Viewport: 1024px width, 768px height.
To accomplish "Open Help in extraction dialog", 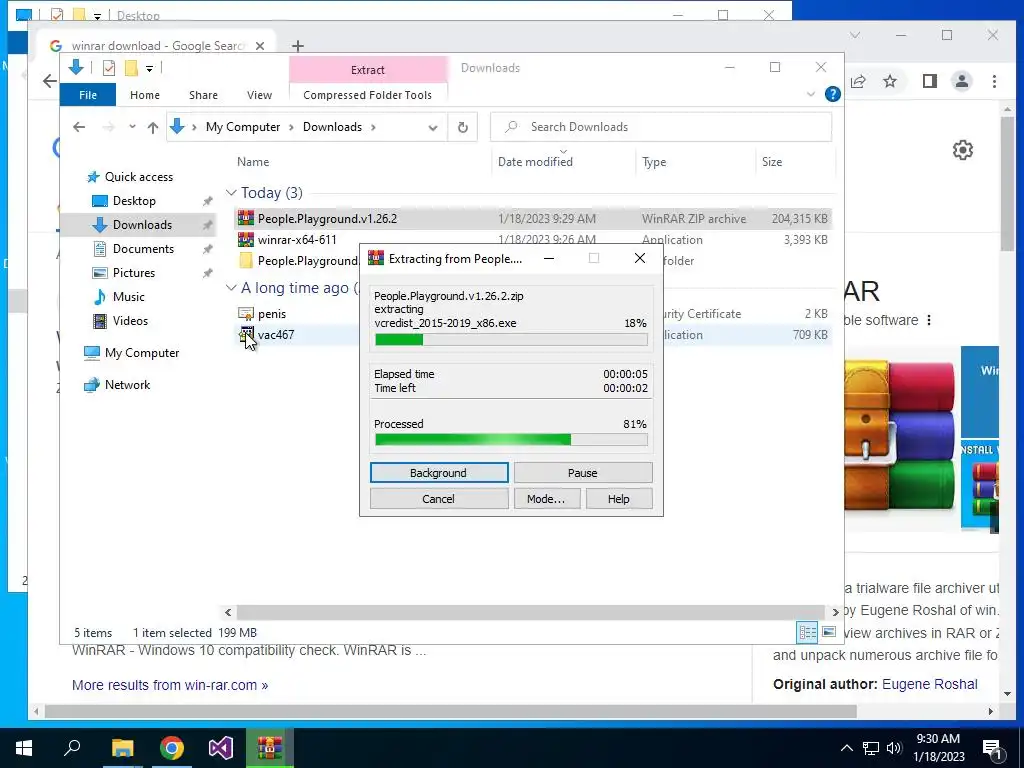I will point(618,499).
